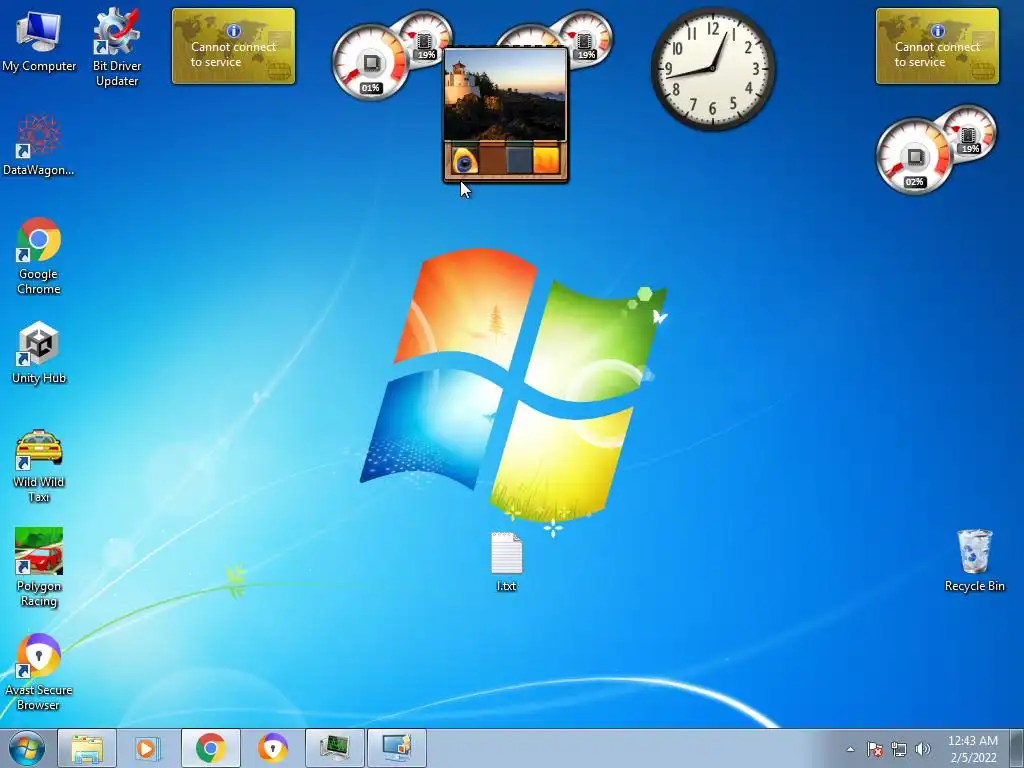Select the orange tile in puzzle gadget

coord(547,160)
